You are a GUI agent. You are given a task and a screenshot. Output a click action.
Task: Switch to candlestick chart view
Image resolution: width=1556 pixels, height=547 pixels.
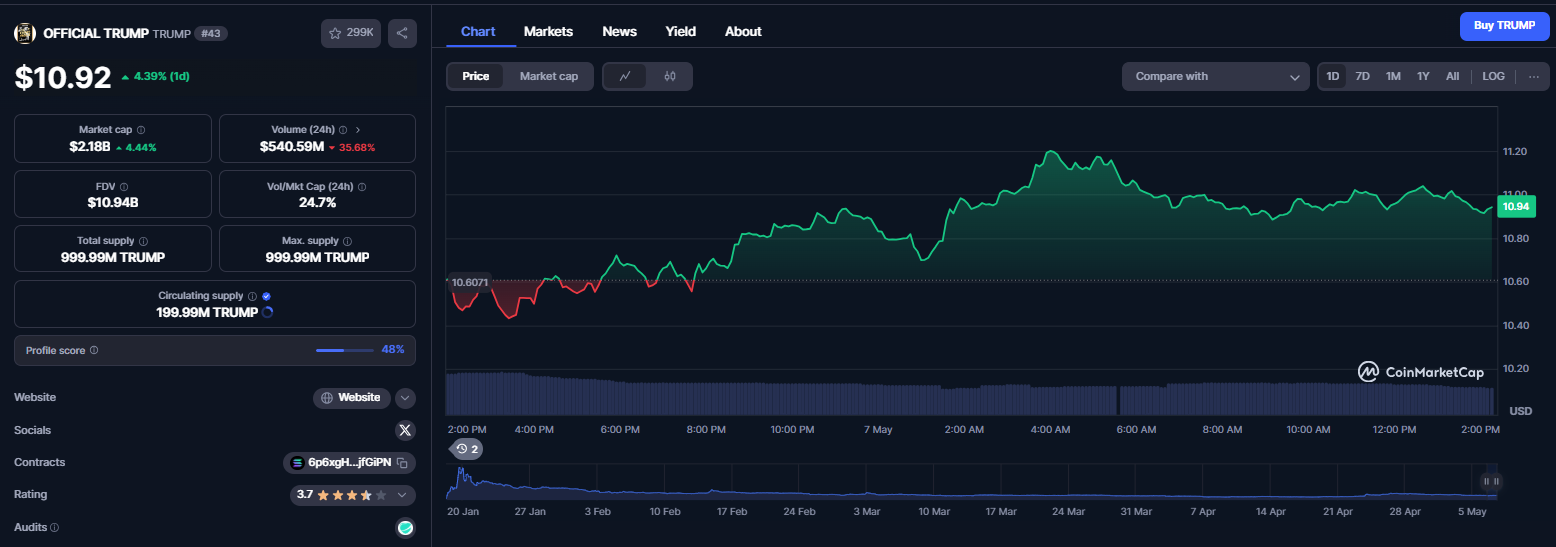click(x=670, y=76)
